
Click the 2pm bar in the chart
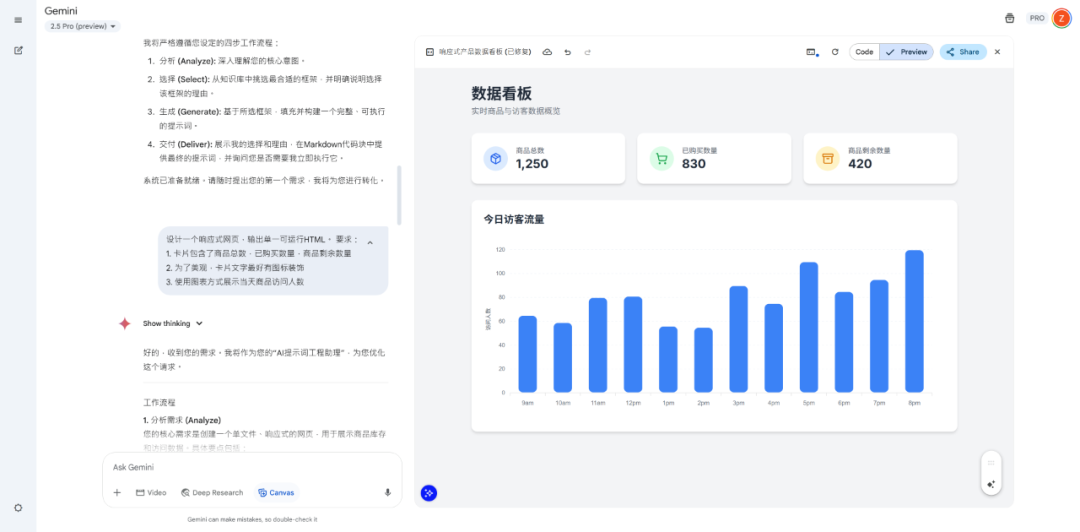point(703,360)
